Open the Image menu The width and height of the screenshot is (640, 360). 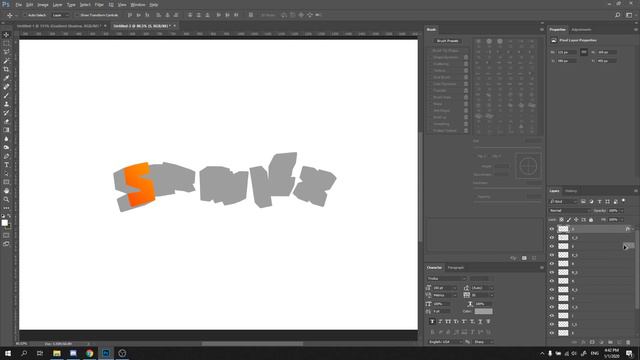[43, 4]
